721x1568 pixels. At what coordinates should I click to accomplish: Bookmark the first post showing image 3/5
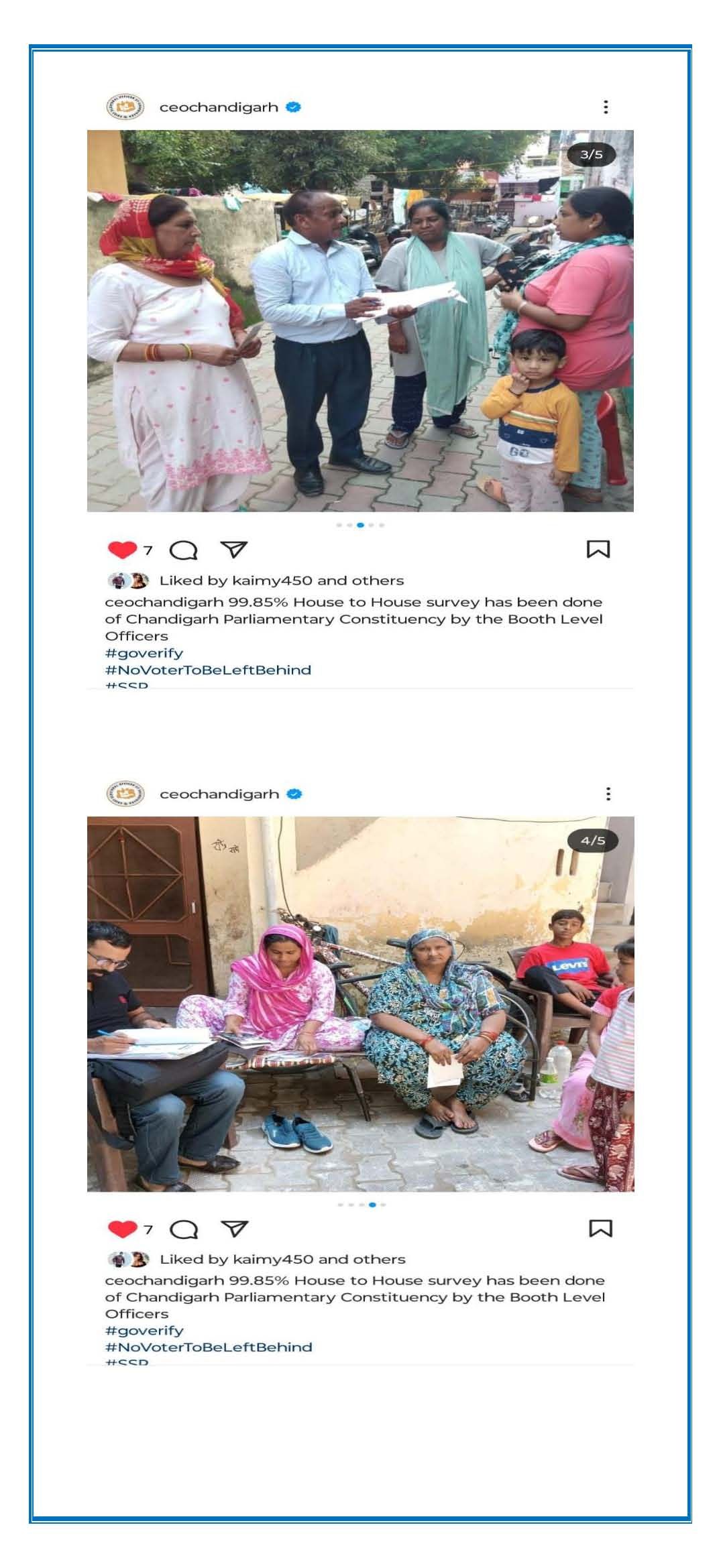pos(598,550)
